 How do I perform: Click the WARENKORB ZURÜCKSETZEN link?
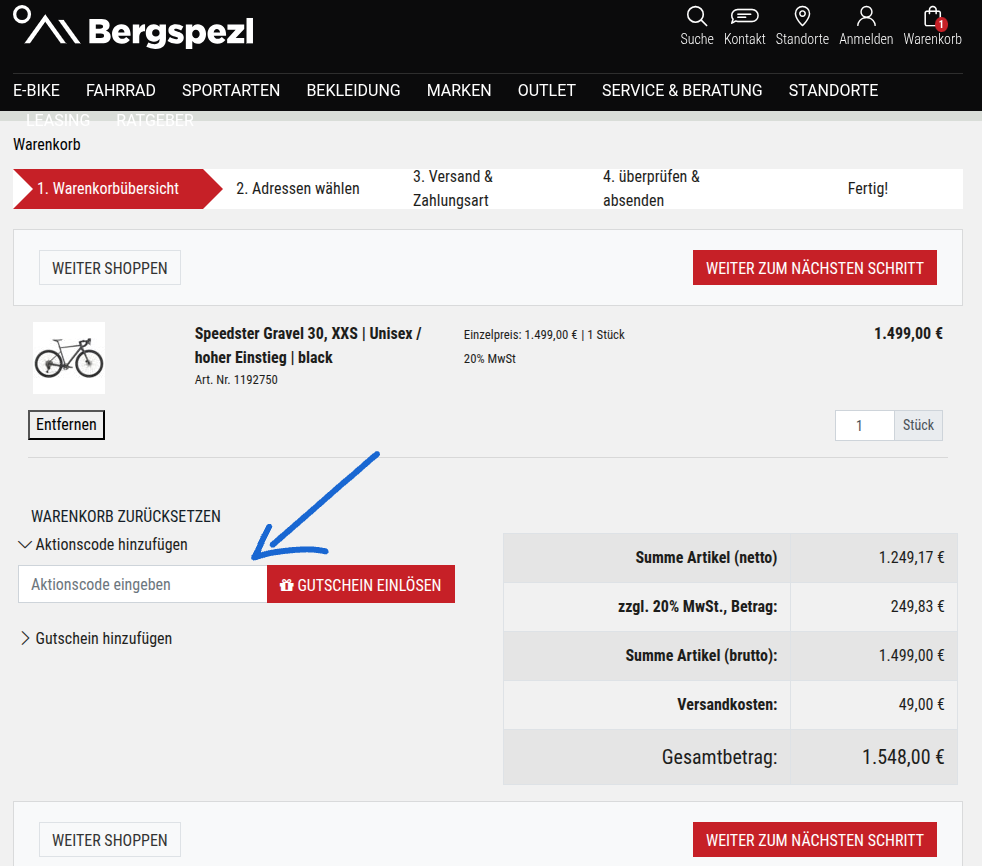[125, 516]
